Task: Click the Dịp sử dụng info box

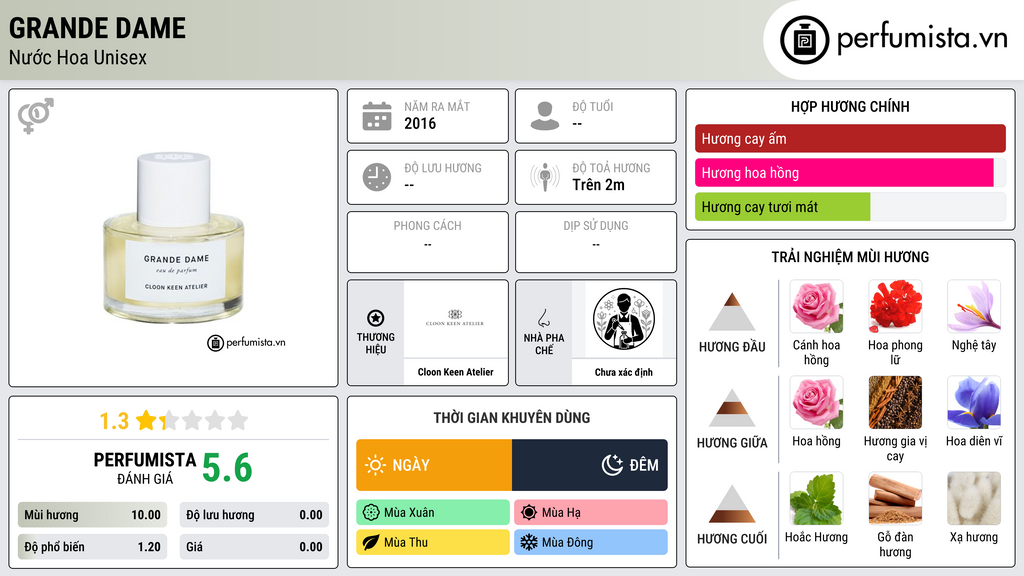Action: [596, 242]
